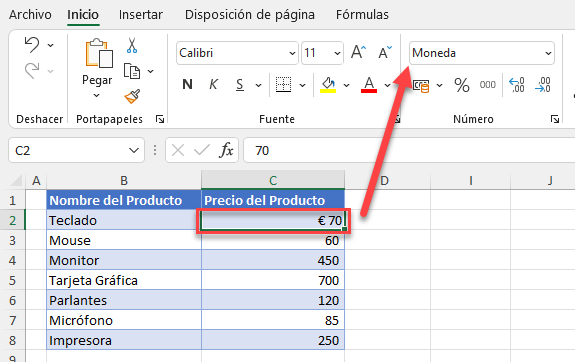Open the borders dropdown arrow
The height and width of the screenshot is (362, 575).
pos(302,85)
